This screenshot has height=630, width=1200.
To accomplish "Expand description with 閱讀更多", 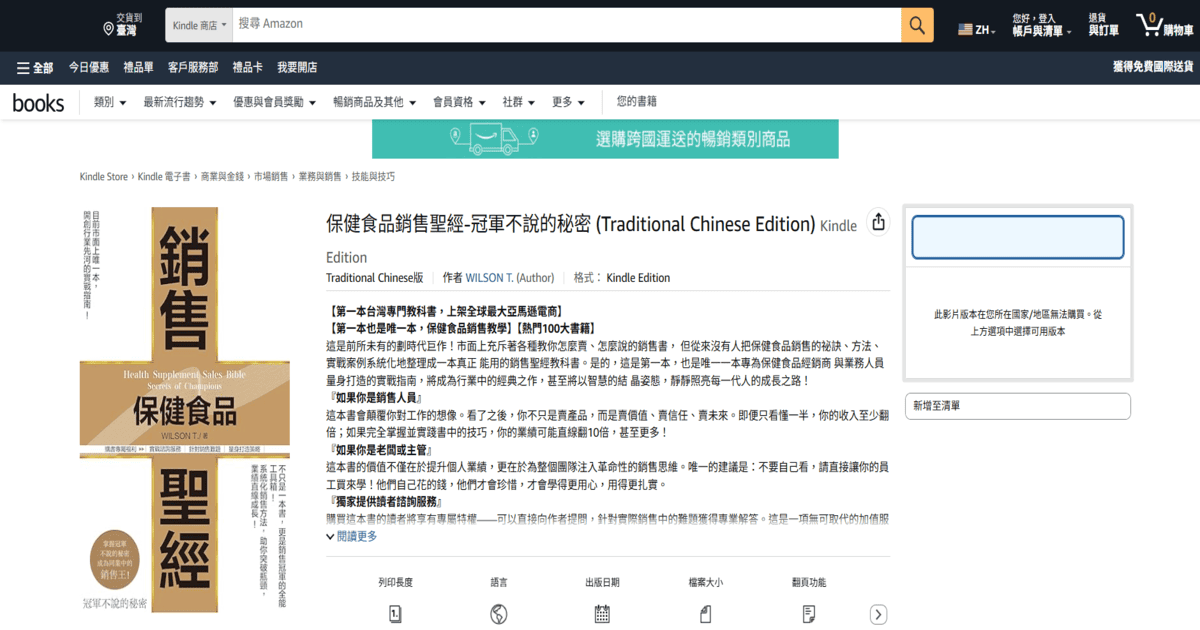I will pyautogui.click(x=351, y=537).
